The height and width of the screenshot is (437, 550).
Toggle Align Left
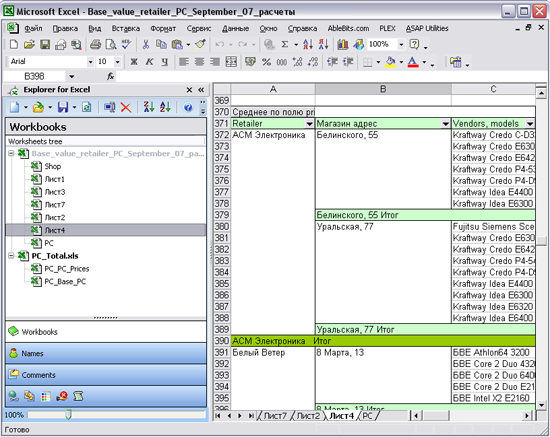pos(184,62)
